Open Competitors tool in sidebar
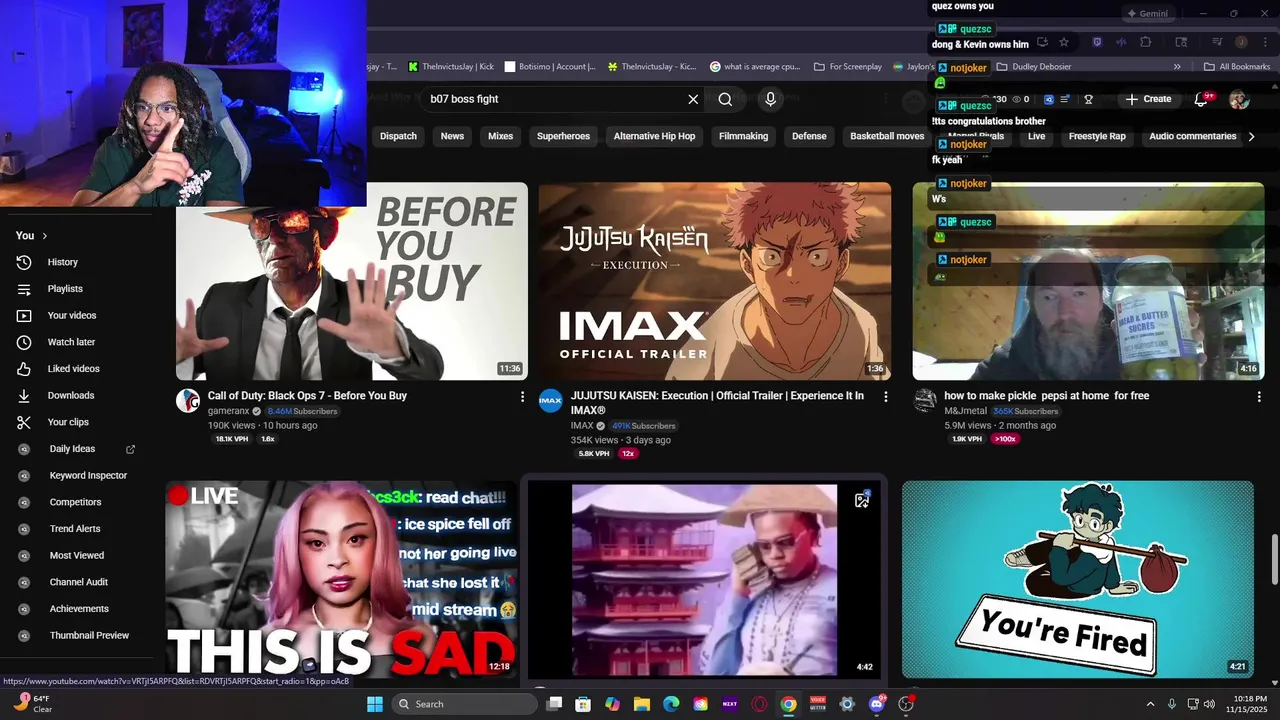 [75, 502]
